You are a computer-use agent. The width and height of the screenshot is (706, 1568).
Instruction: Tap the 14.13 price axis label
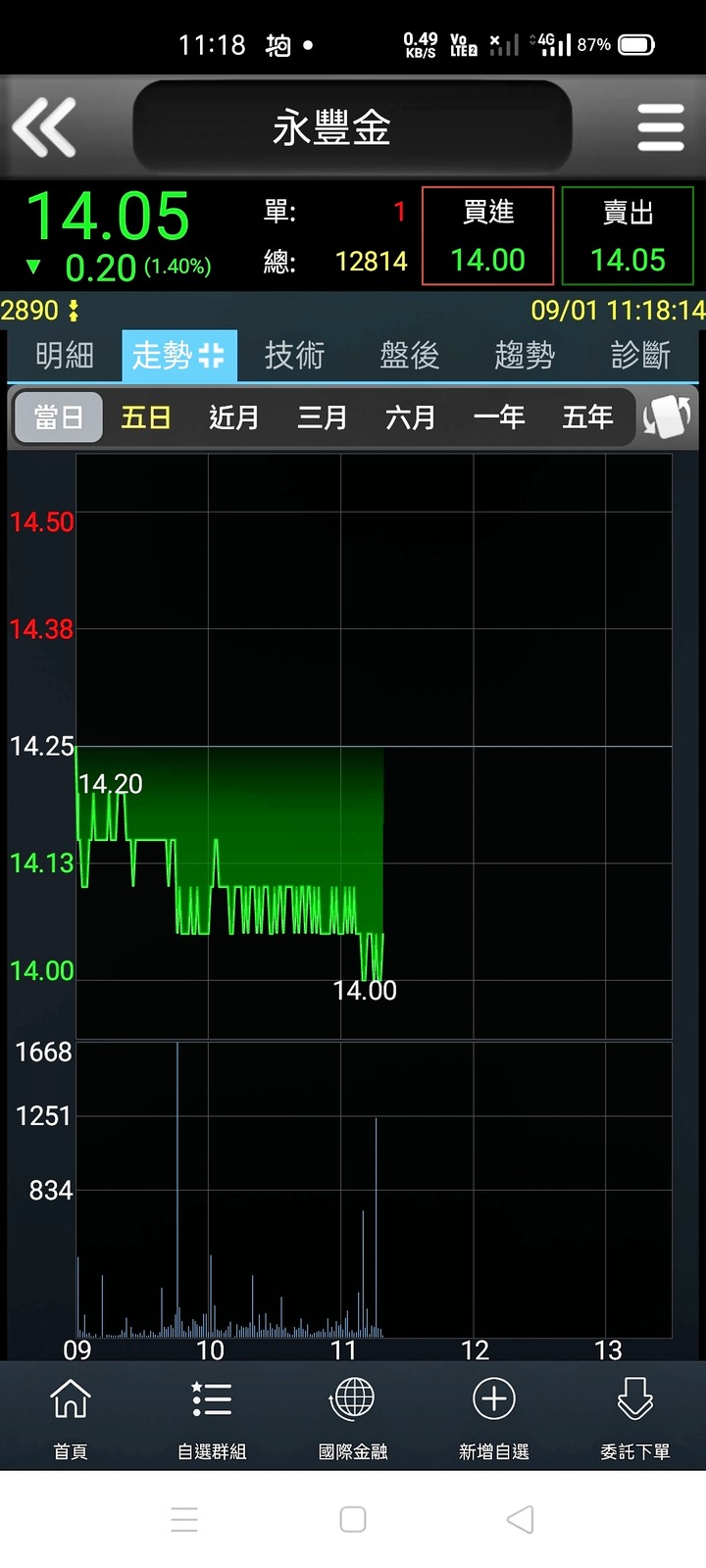(x=41, y=863)
